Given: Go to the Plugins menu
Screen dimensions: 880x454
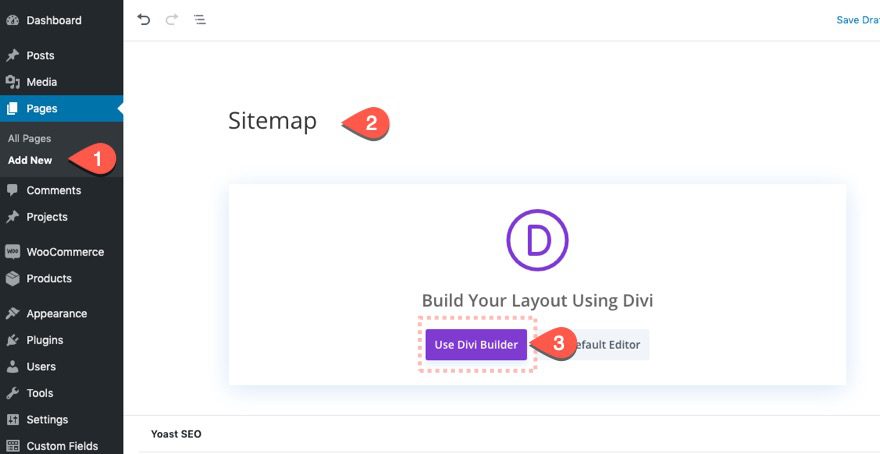Looking at the screenshot, I should click(x=45, y=340).
